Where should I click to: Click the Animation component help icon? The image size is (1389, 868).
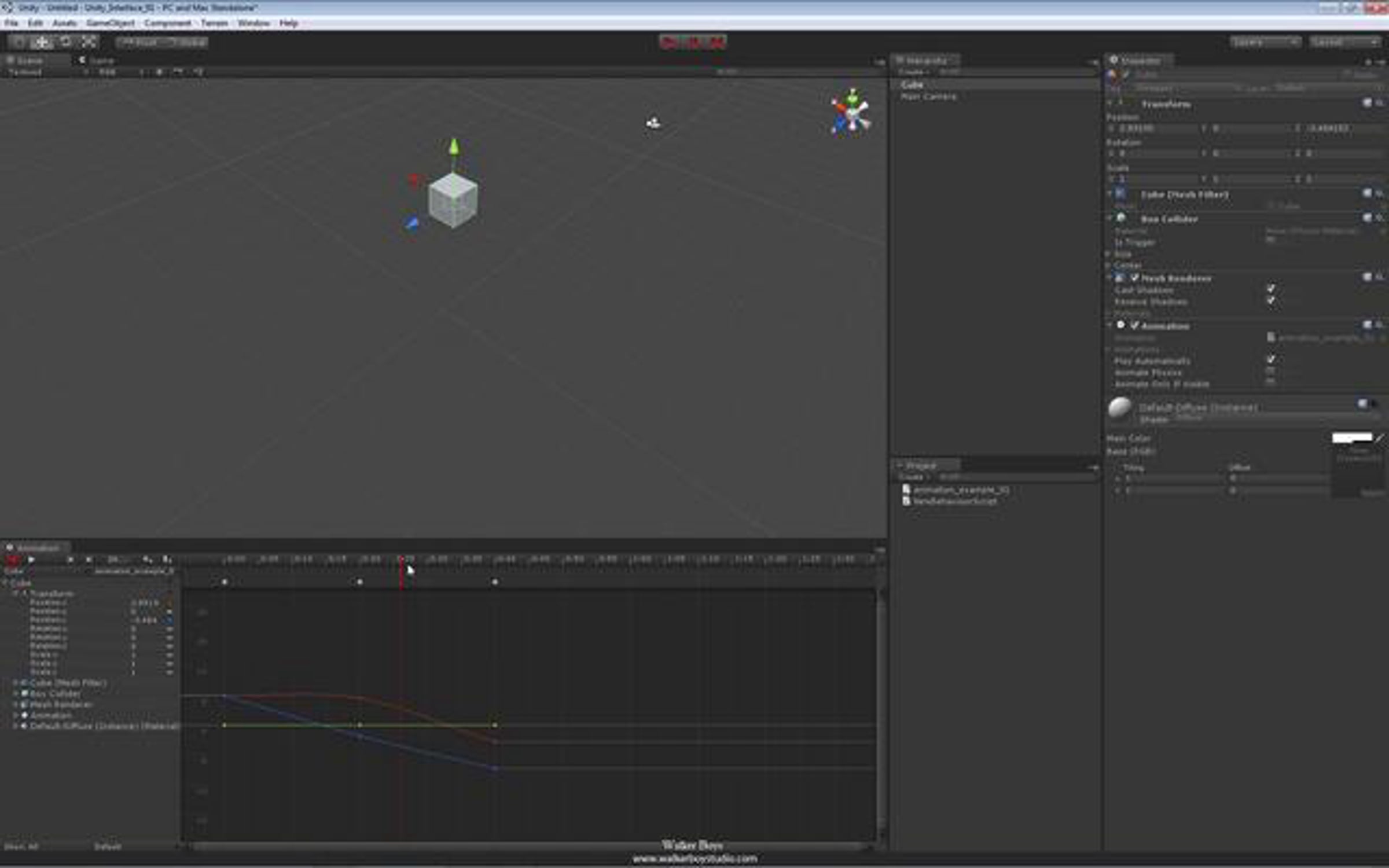(1367, 325)
